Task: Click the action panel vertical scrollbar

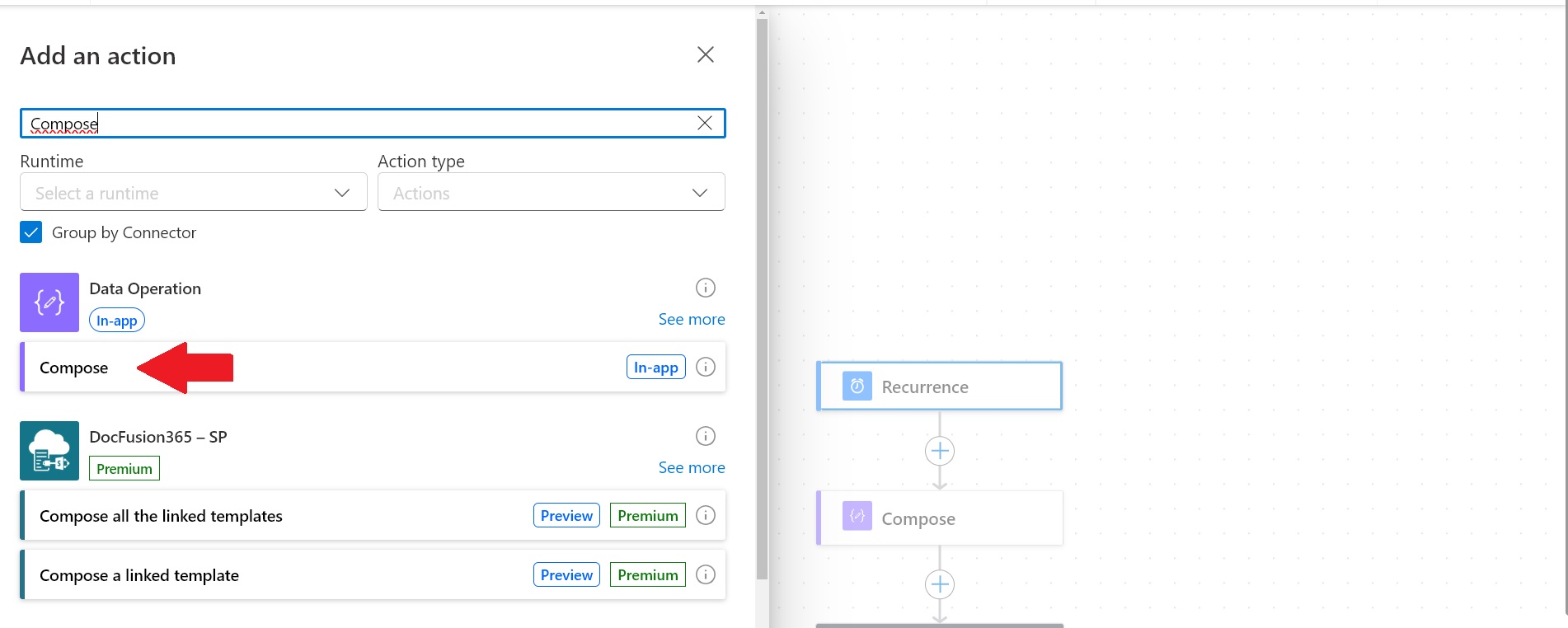Action: click(x=762, y=297)
